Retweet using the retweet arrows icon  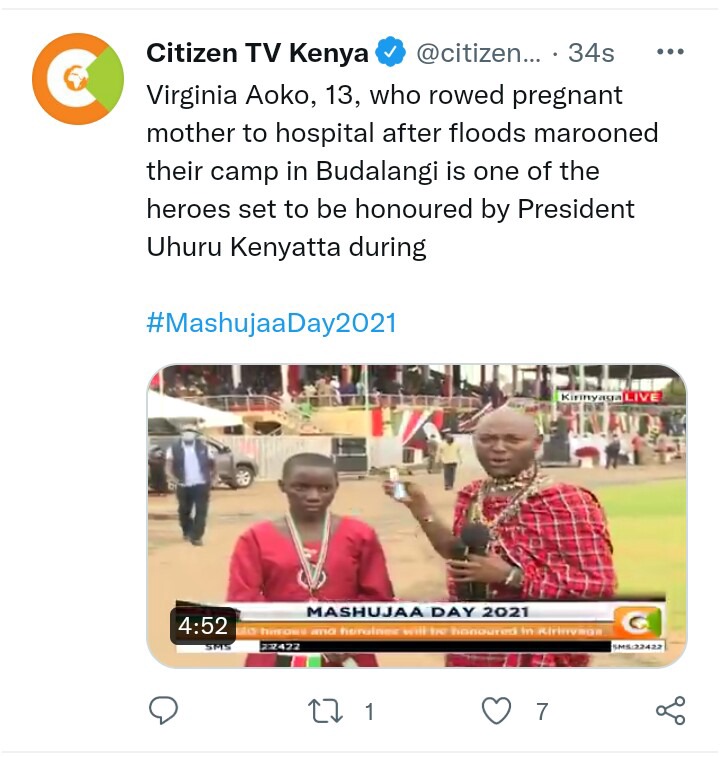(x=325, y=711)
